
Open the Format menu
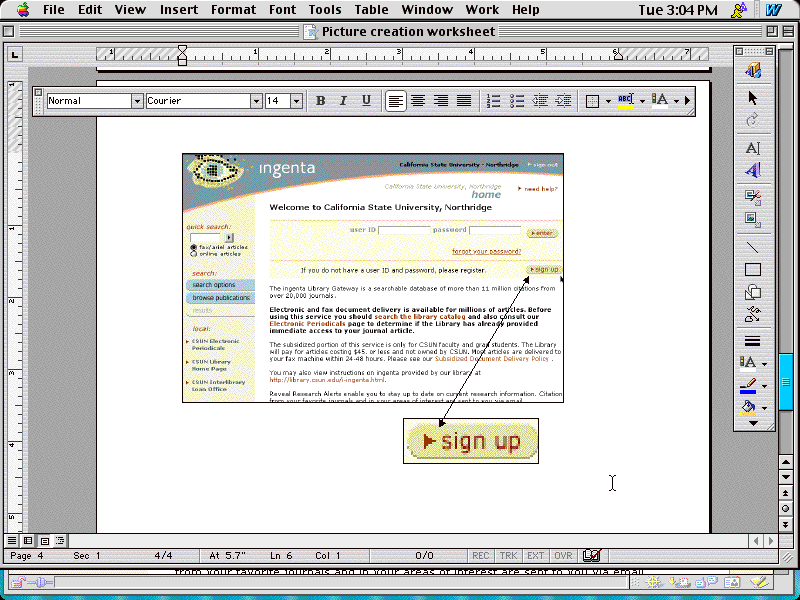pos(233,10)
